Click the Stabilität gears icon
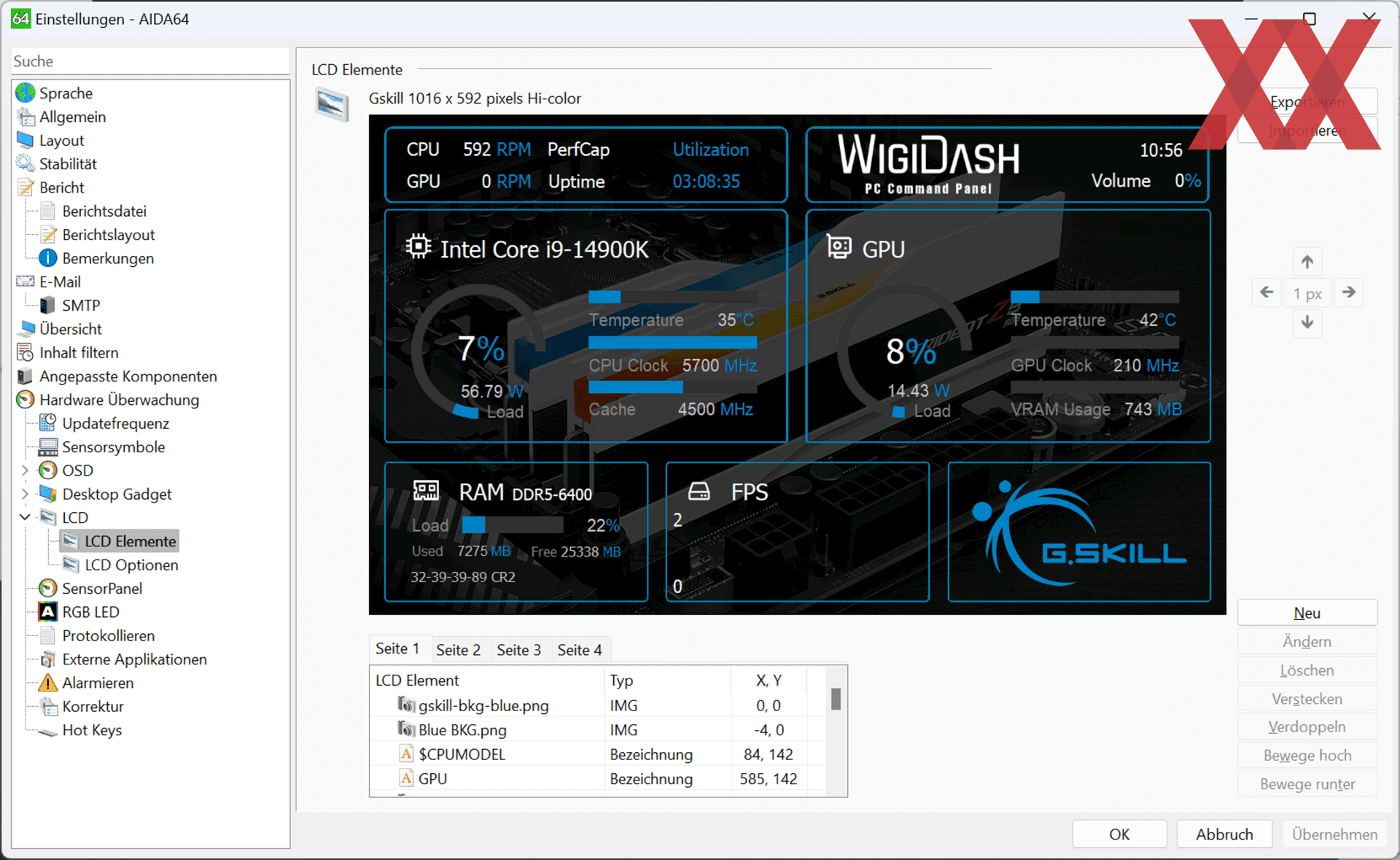 26,163
